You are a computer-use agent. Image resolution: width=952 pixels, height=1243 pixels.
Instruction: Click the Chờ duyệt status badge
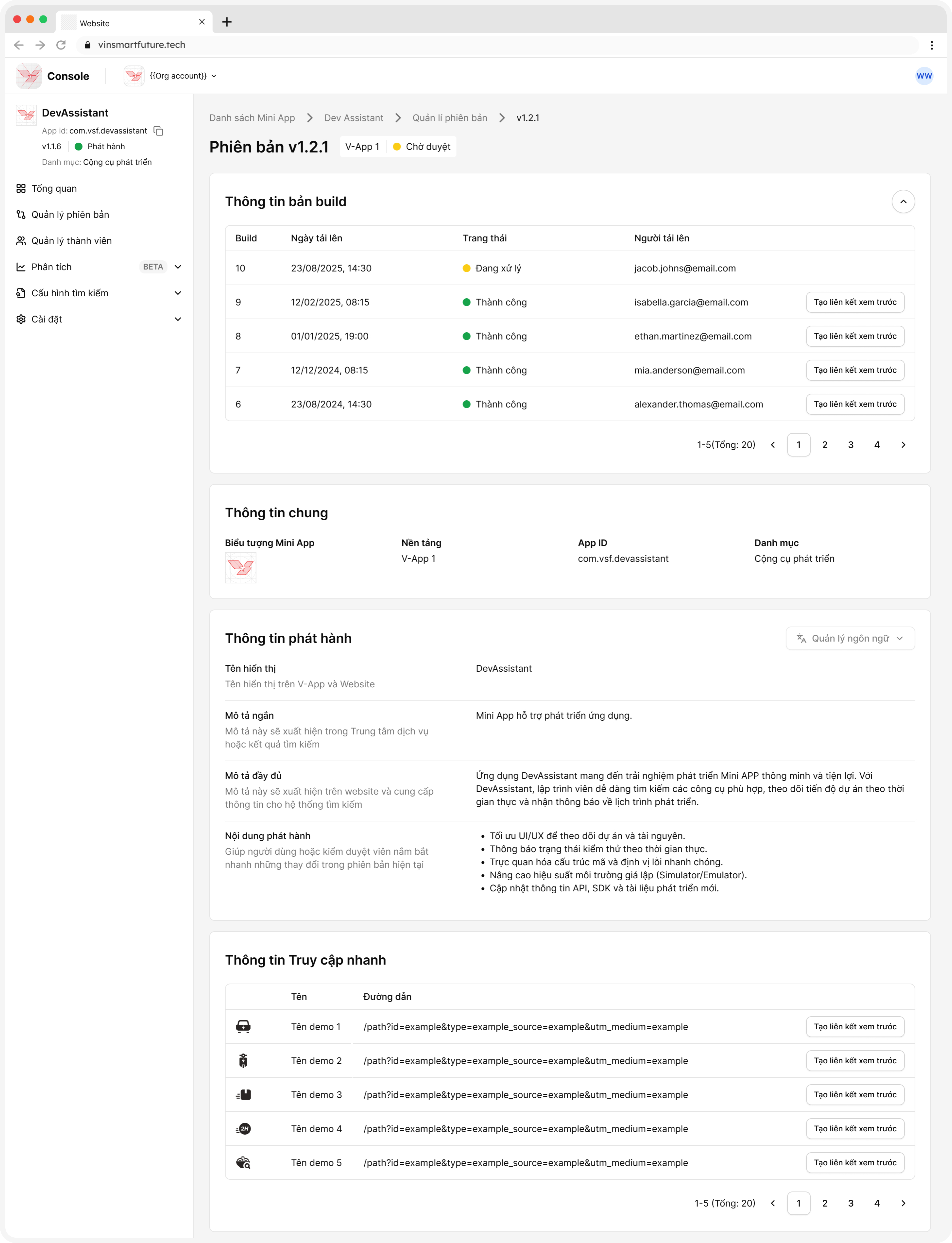tap(422, 147)
